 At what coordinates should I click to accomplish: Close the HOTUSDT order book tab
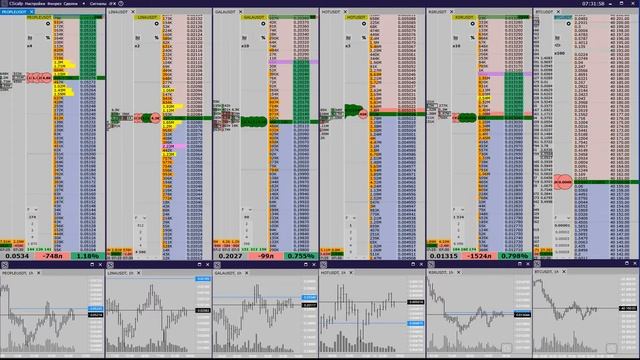tap(345, 12)
